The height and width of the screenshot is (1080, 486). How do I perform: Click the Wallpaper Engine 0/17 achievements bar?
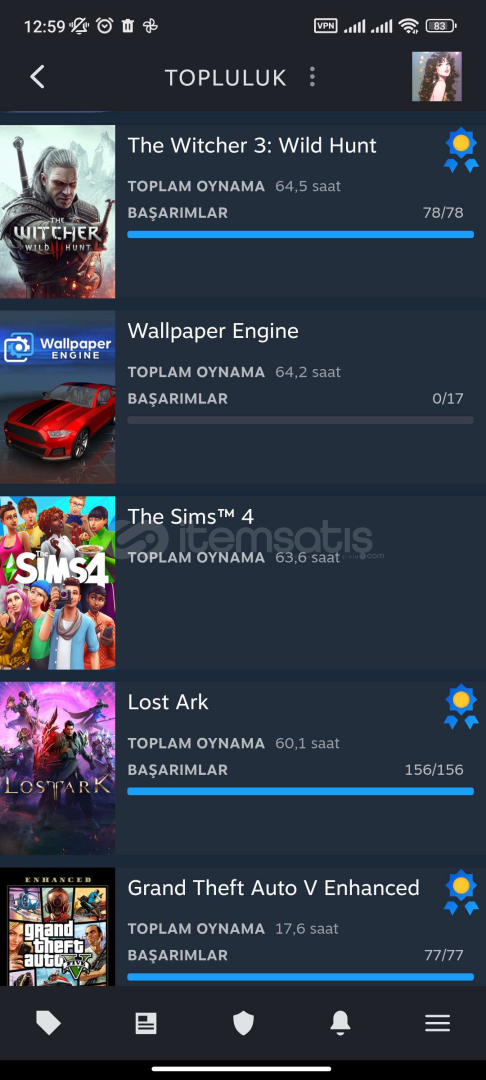coord(300,420)
